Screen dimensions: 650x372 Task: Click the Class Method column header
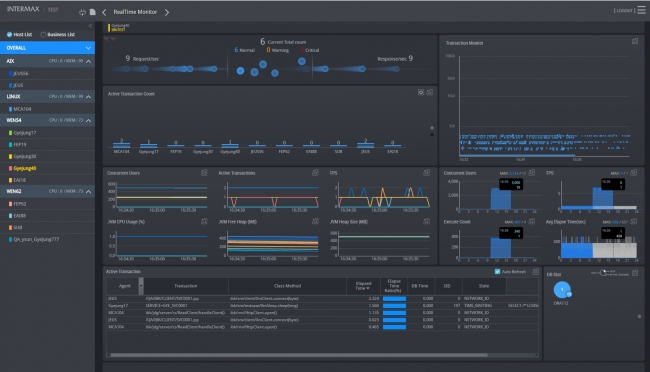point(287,286)
